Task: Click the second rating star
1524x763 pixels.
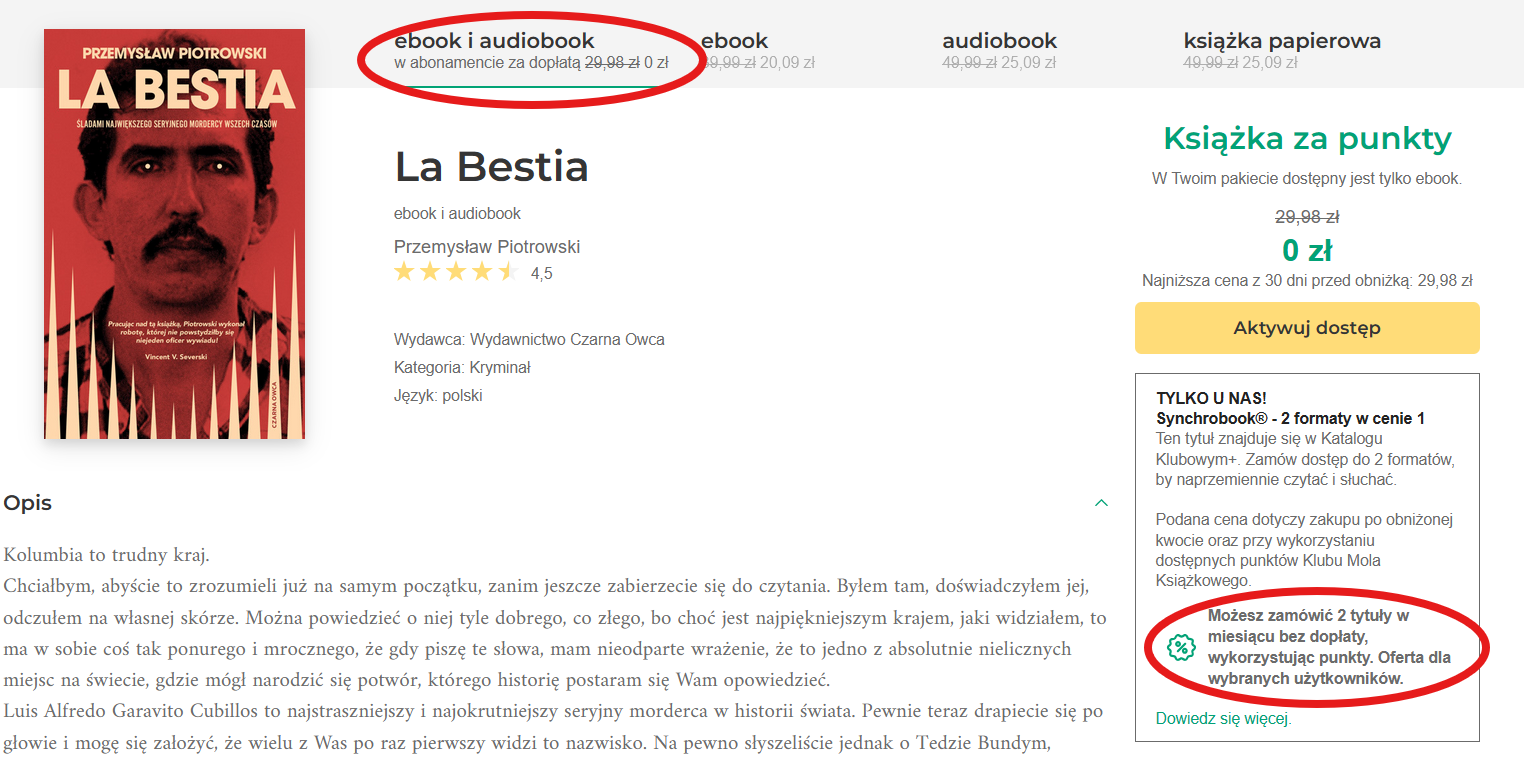Action: click(430, 272)
